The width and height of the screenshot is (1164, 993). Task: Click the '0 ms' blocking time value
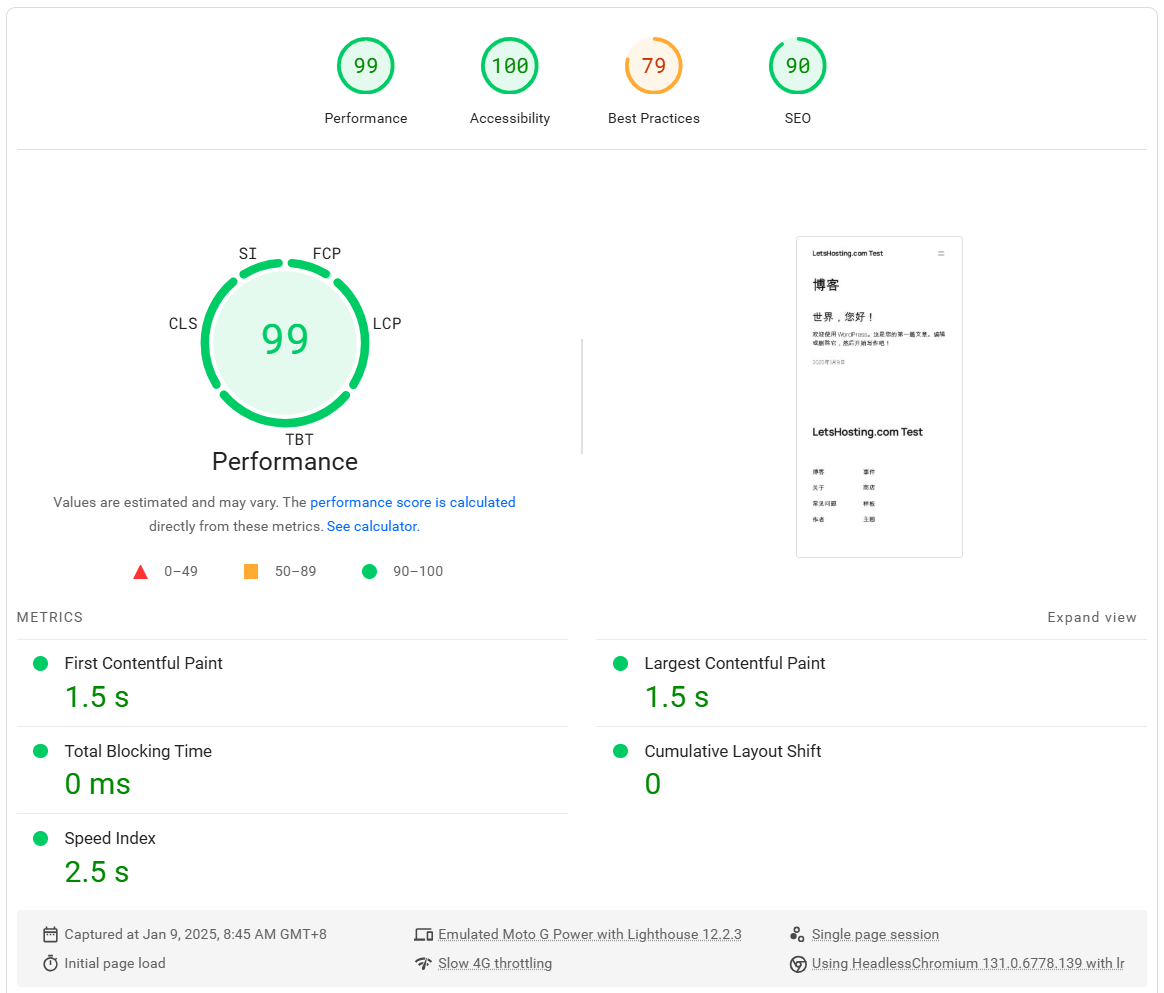pyautogui.click(x=97, y=784)
